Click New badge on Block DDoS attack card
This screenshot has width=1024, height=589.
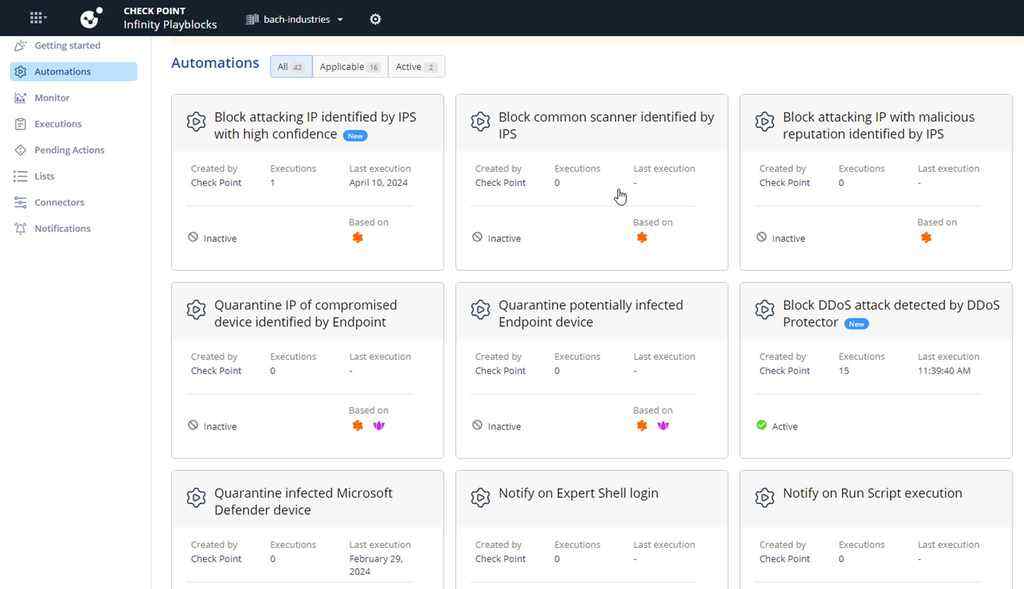(x=856, y=324)
